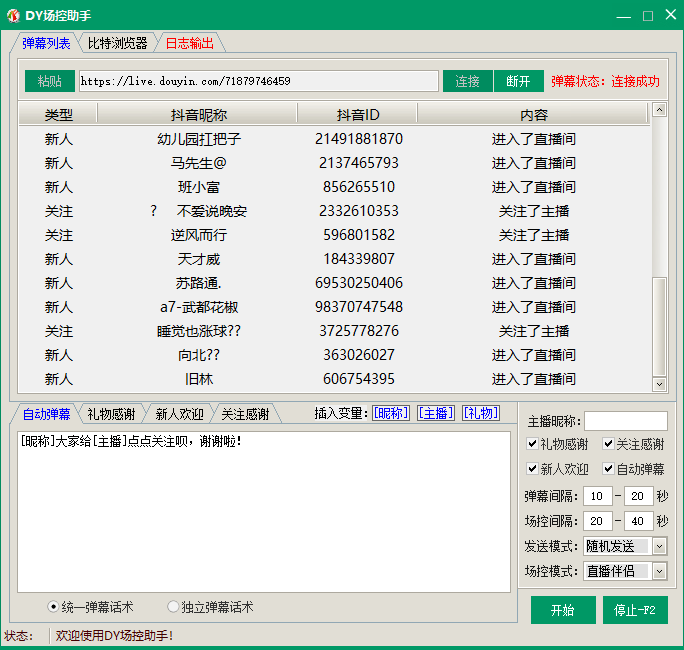Click the 粘贴 button

[x=50, y=81]
